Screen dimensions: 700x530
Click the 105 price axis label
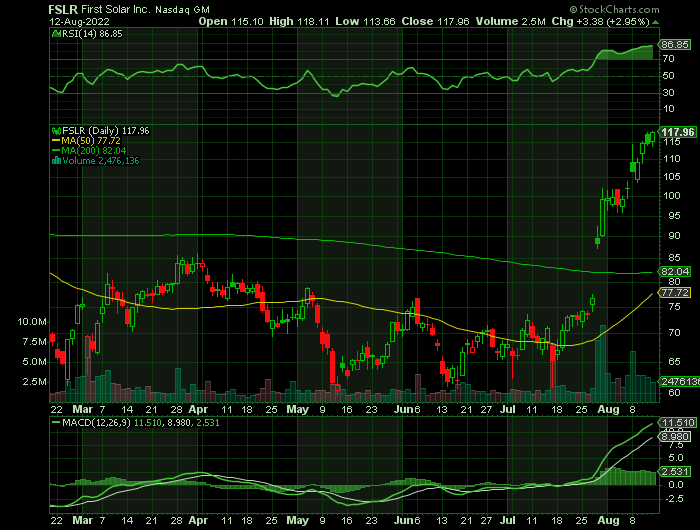[x=671, y=177]
